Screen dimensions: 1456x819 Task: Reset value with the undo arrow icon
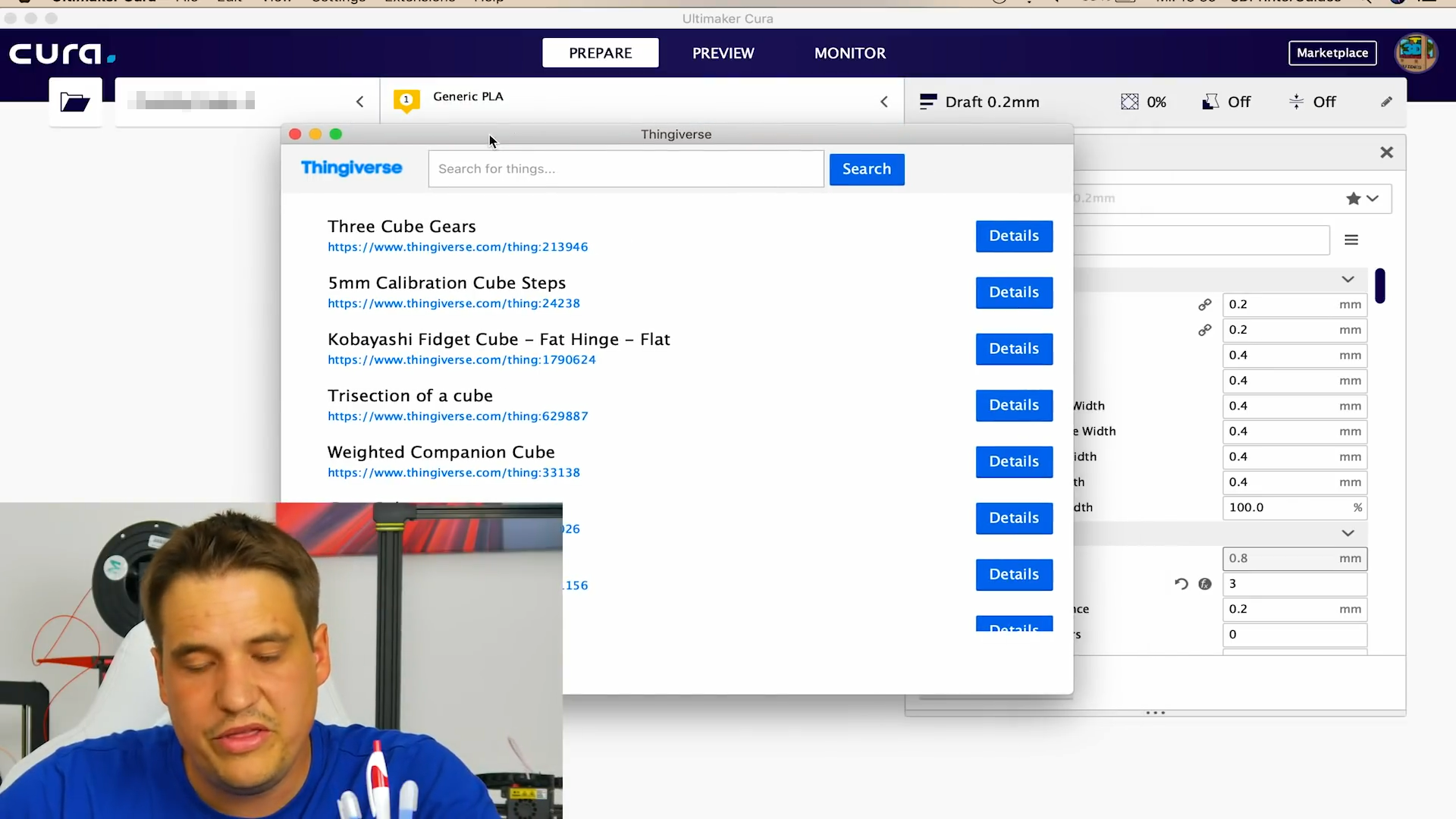(x=1181, y=584)
